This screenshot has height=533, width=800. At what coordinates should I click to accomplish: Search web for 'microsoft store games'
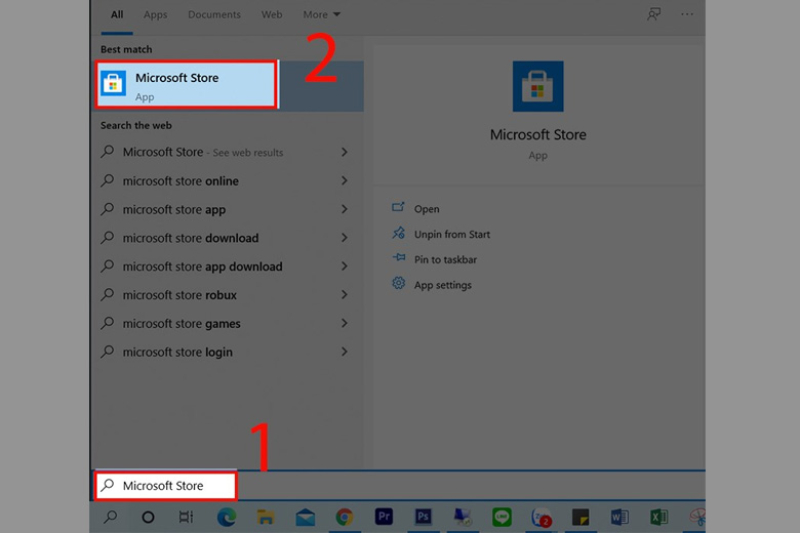[182, 324]
